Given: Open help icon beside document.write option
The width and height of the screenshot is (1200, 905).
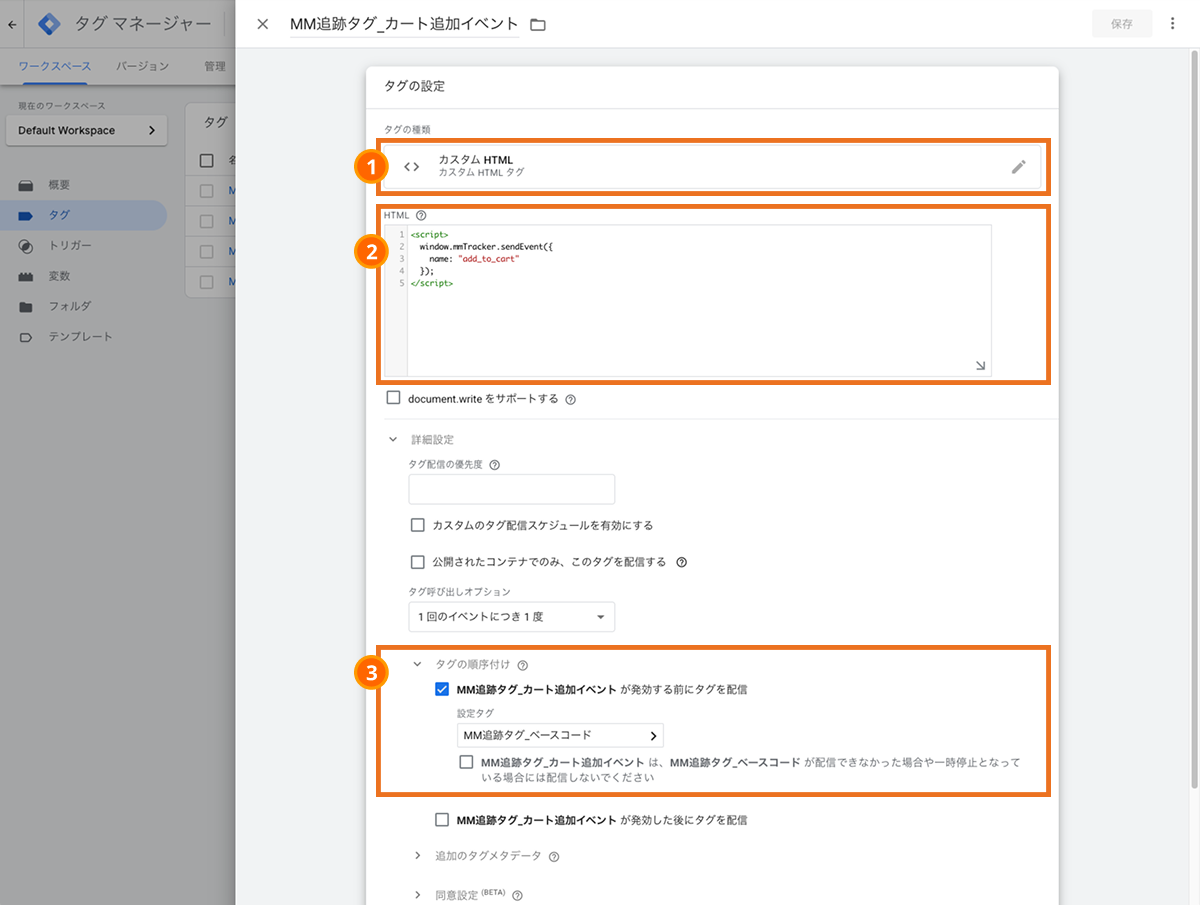Looking at the screenshot, I should (570, 399).
